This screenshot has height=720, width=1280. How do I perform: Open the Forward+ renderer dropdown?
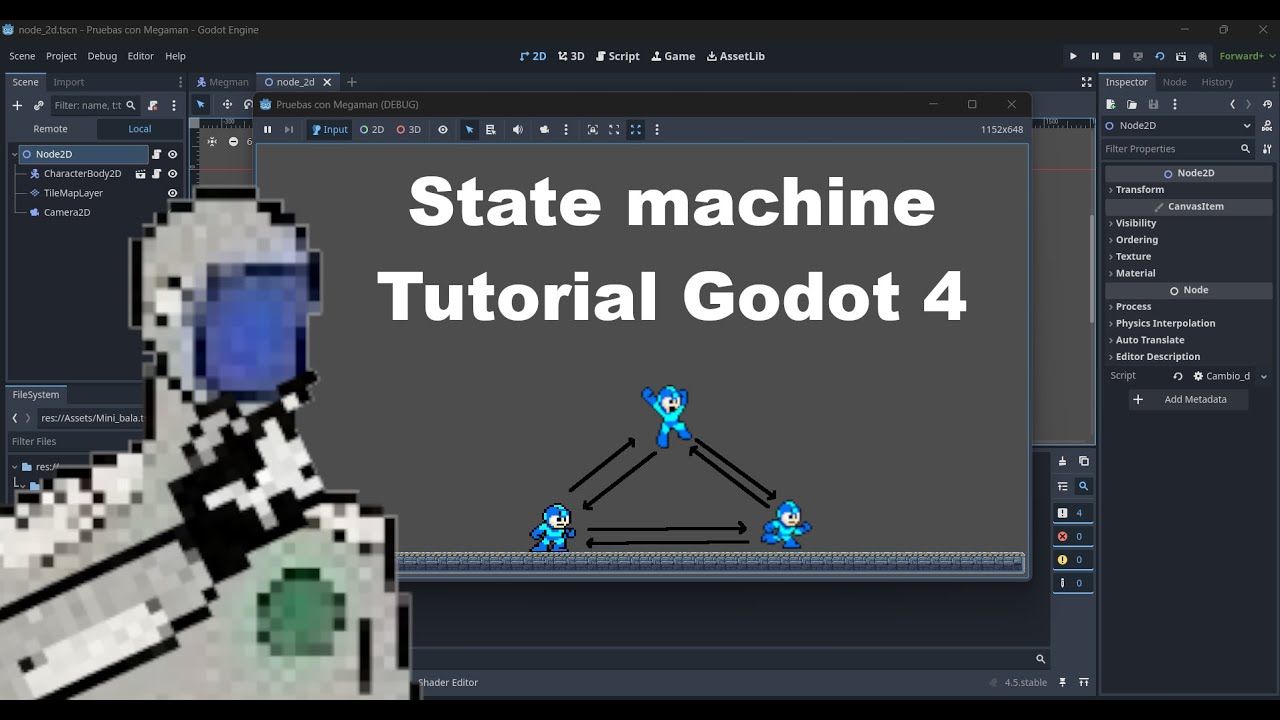coord(1245,56)
